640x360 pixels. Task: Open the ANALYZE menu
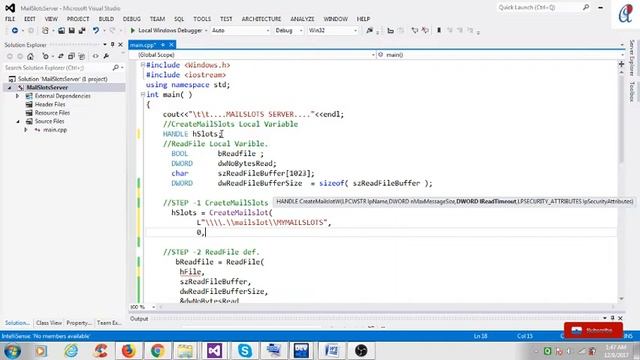(x=302, y=19)
